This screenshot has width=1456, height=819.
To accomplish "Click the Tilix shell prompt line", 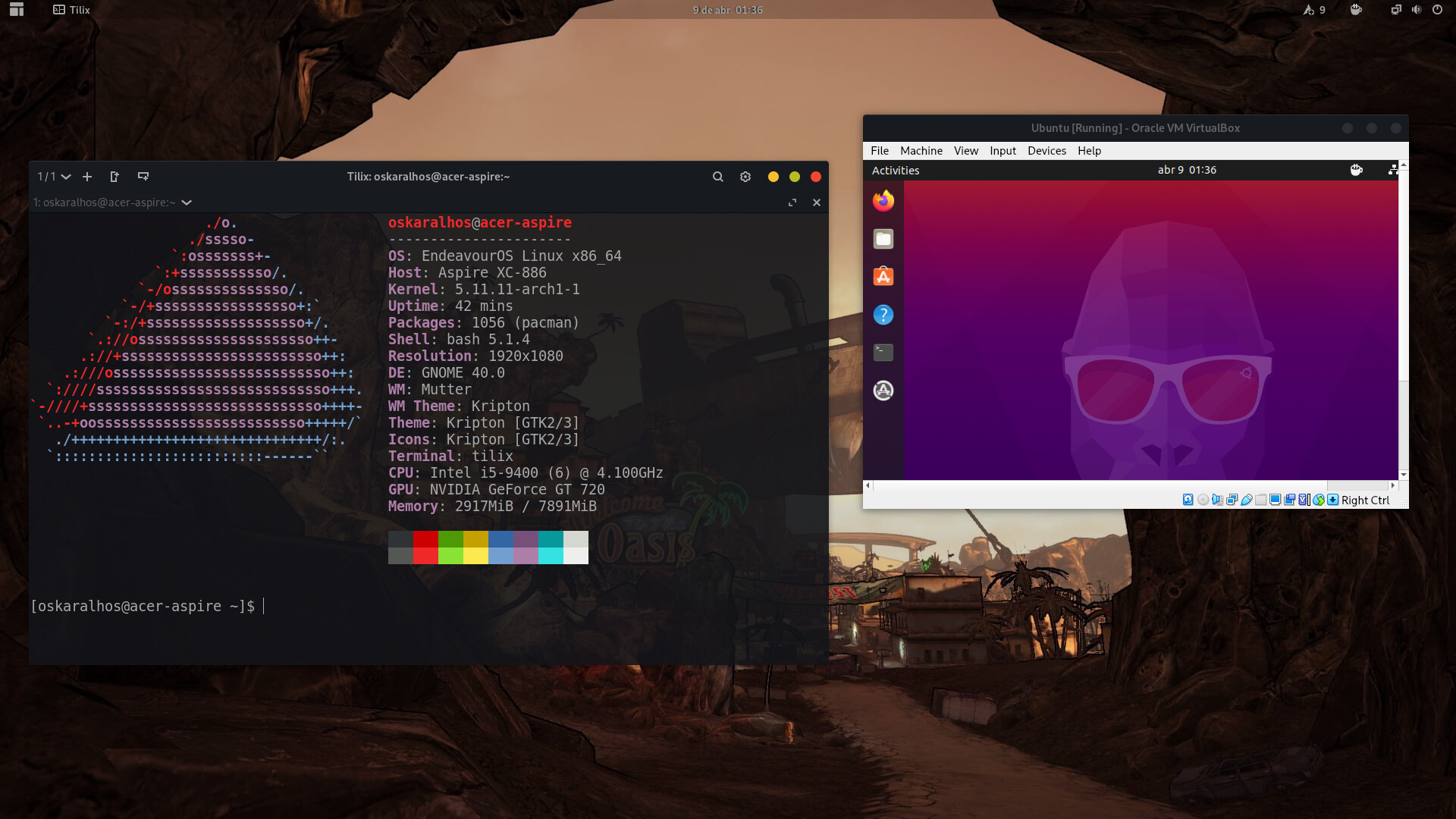I will tap(147, 606).
